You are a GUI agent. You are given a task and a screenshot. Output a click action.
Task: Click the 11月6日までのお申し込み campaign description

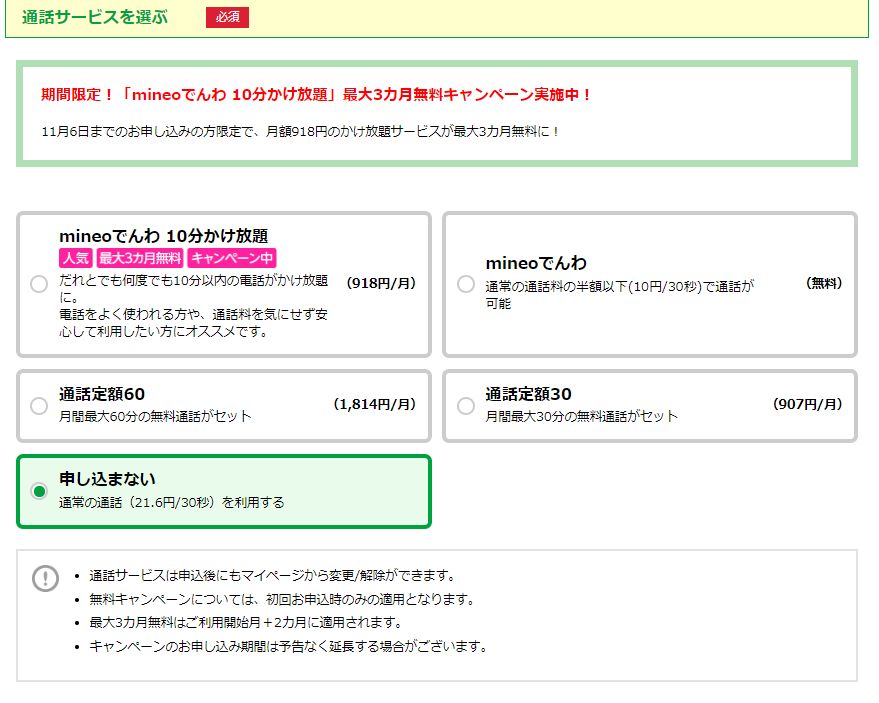point(300,132)
